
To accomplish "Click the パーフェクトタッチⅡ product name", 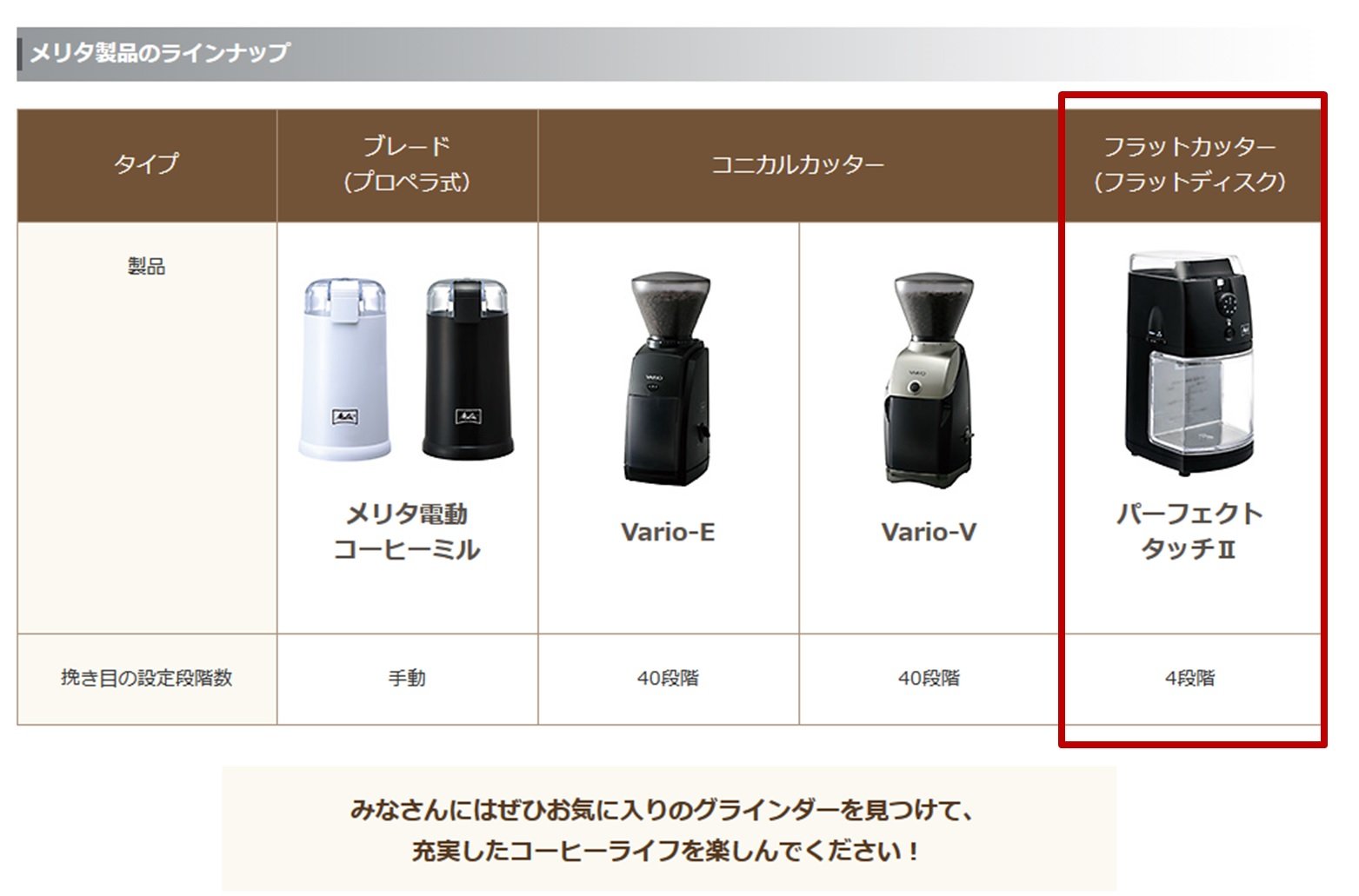I will pos(1189,530).
